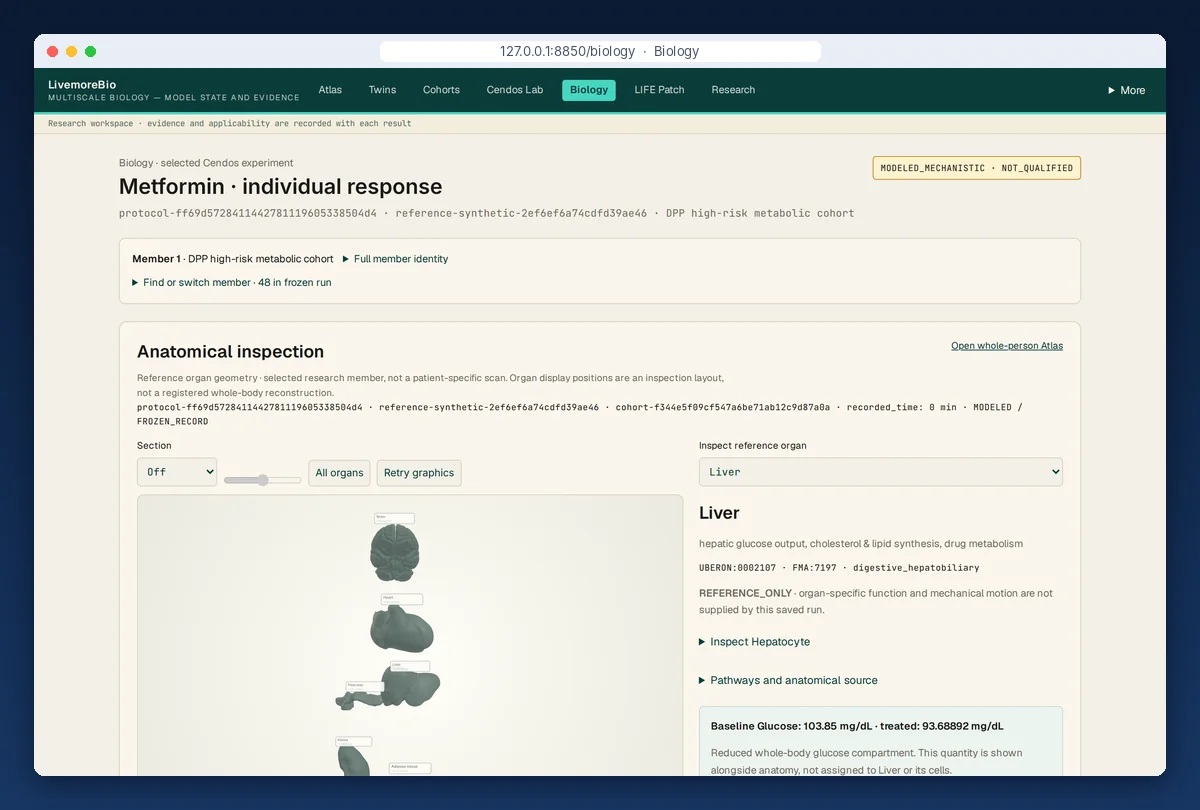Select the Heart label tag
This screenshot has height=810, width=1200.
(x=402, y=599)
